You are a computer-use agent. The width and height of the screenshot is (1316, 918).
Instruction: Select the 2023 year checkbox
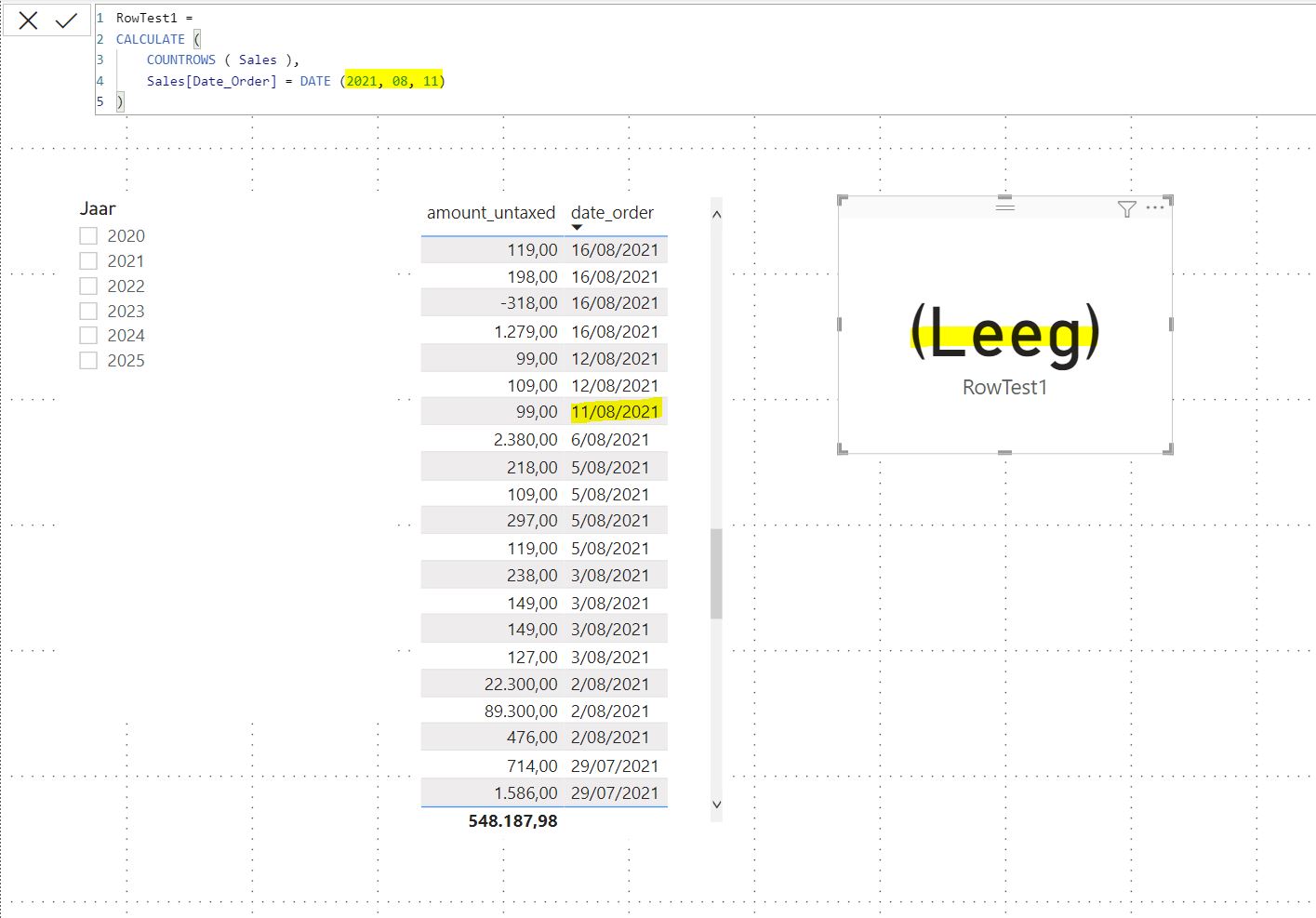(88, 312)
